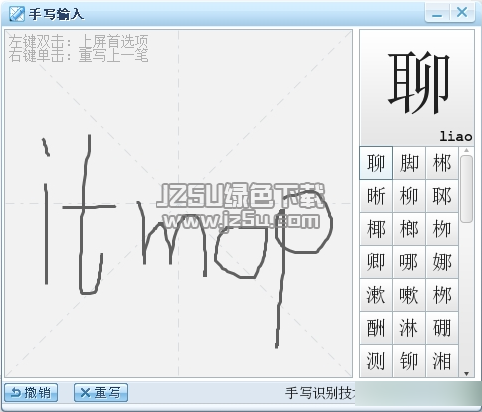Screen dimensions: 482x412
Task: Select candidate character 湘
Action: [442, 361]
